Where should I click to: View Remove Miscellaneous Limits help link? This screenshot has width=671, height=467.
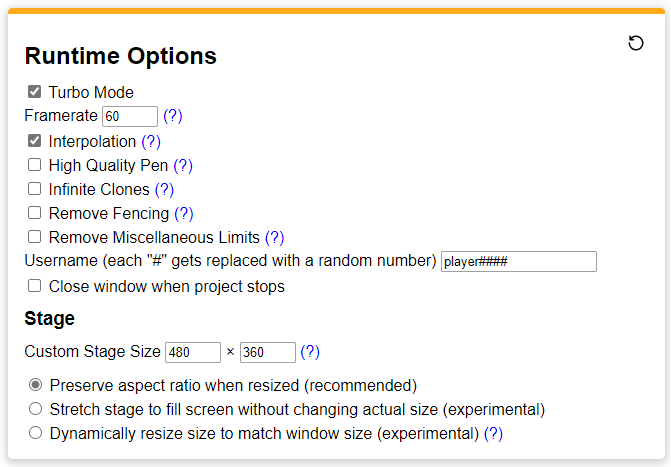click(275, 237)
